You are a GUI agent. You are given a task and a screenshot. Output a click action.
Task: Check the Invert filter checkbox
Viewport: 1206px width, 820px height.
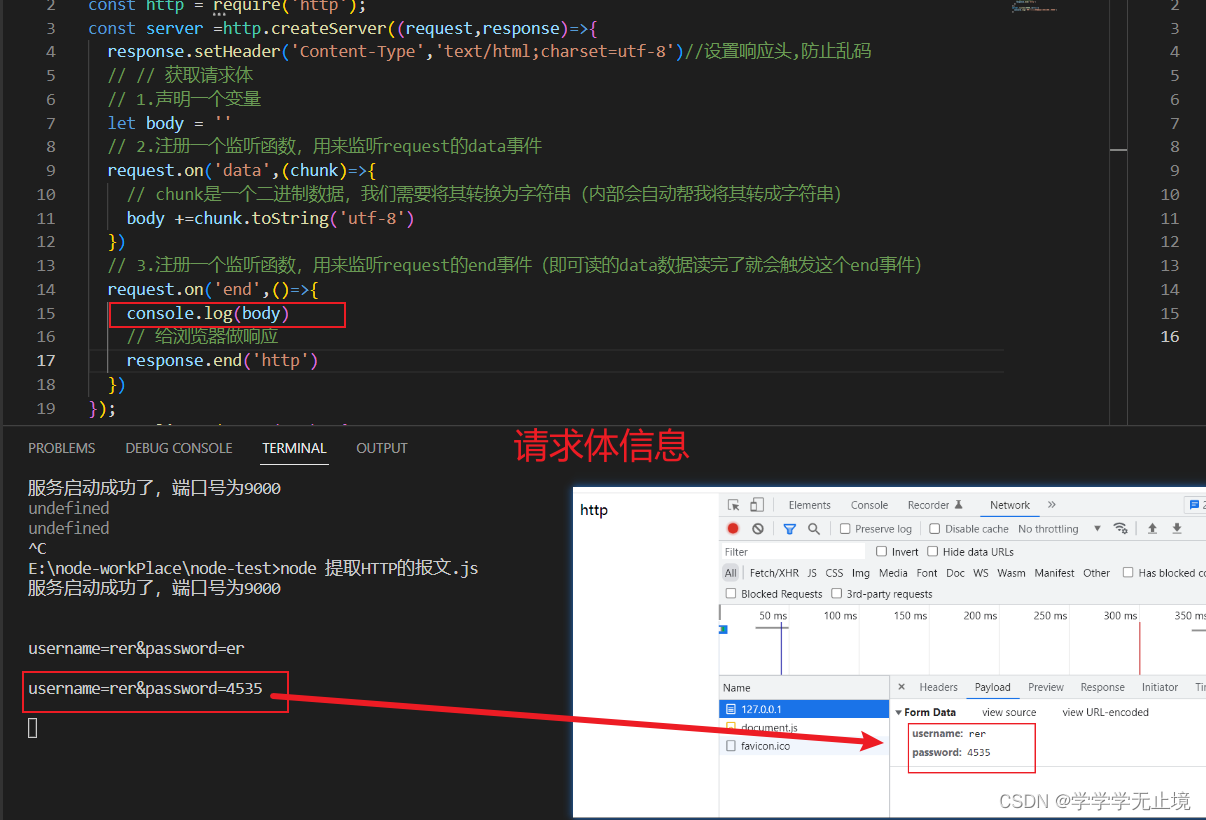coord(881,551)
